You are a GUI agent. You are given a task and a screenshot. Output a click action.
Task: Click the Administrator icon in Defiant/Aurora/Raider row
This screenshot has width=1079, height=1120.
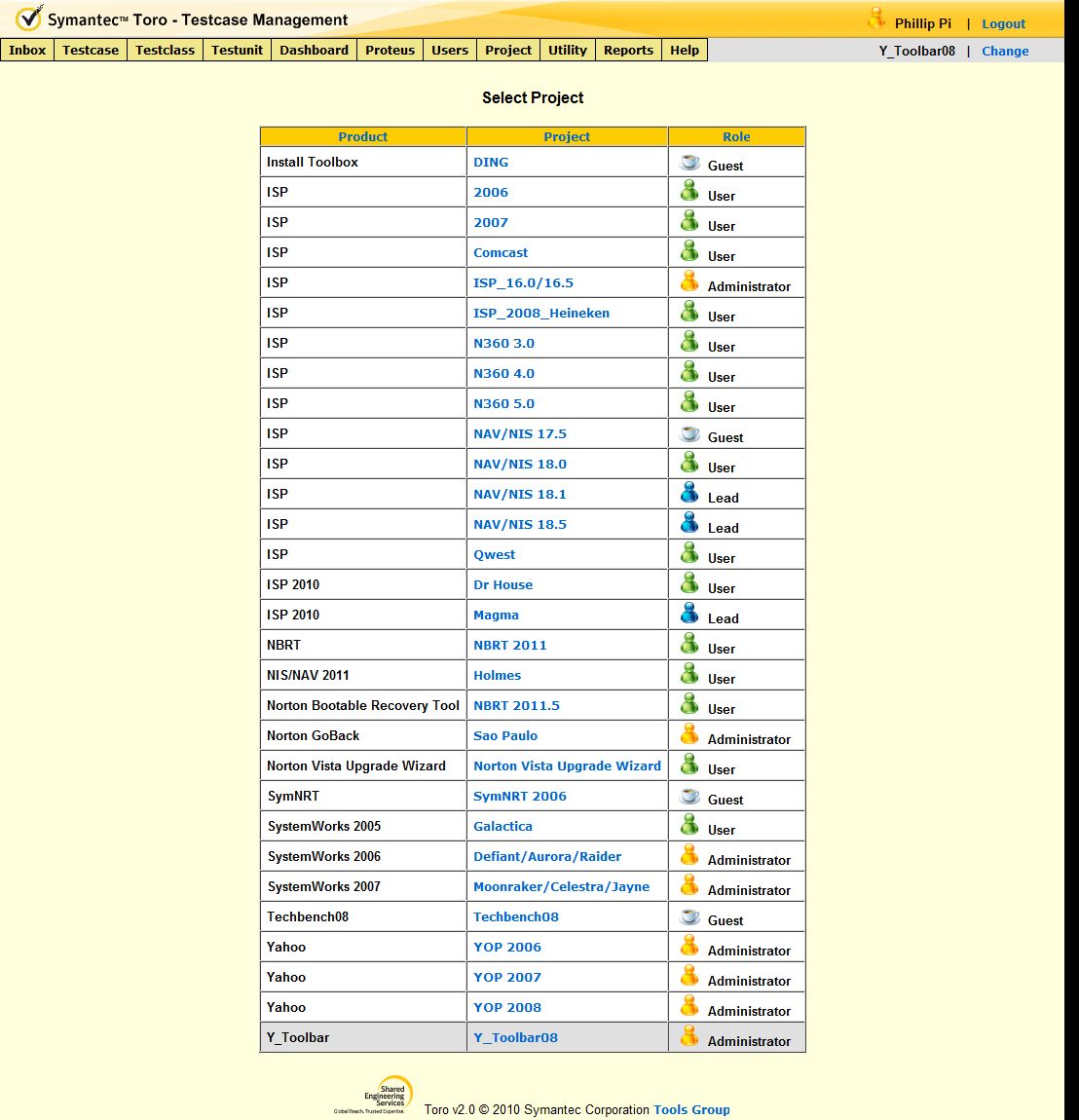(689, 854)
